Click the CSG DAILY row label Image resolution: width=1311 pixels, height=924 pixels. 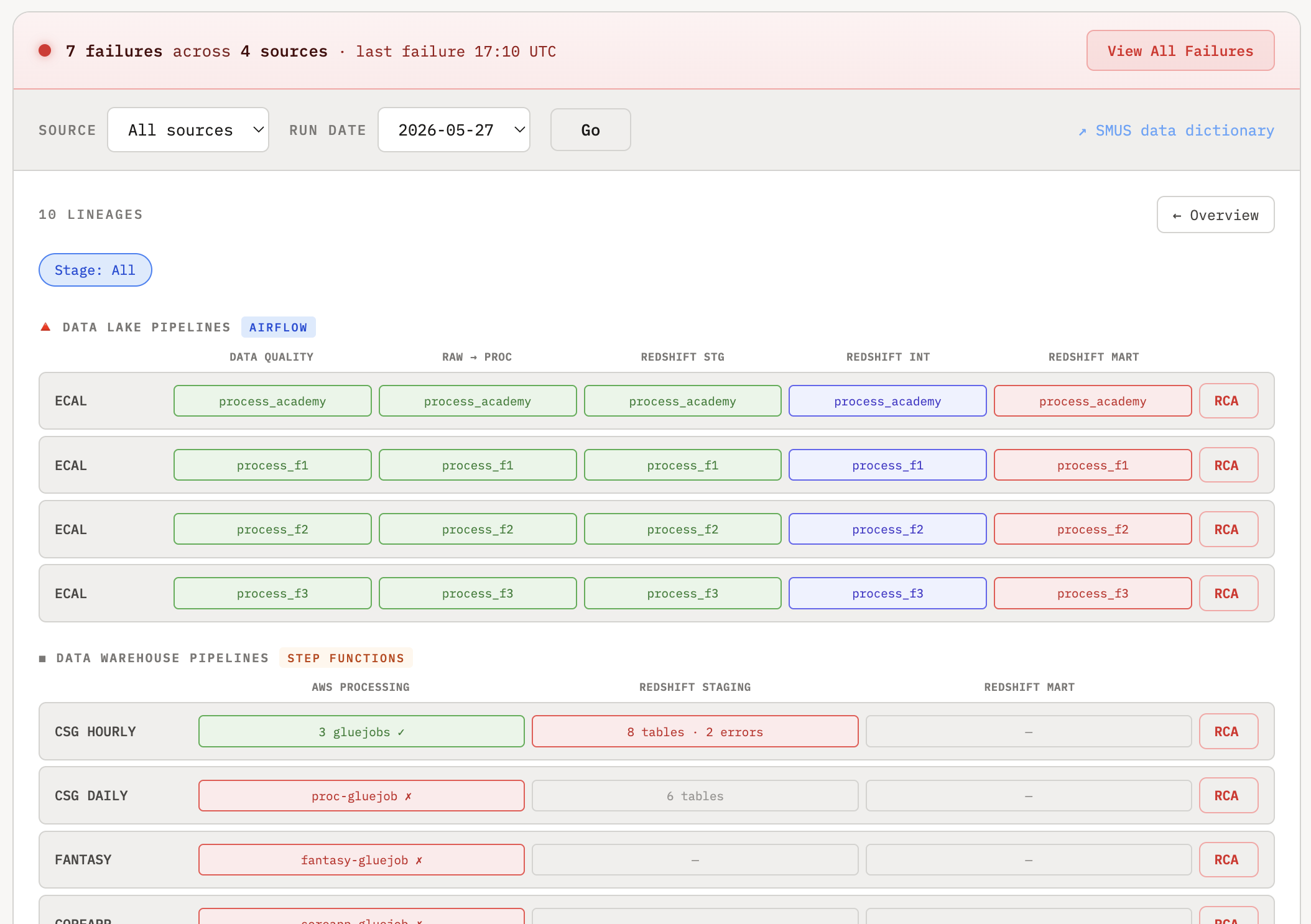(91, 796)
